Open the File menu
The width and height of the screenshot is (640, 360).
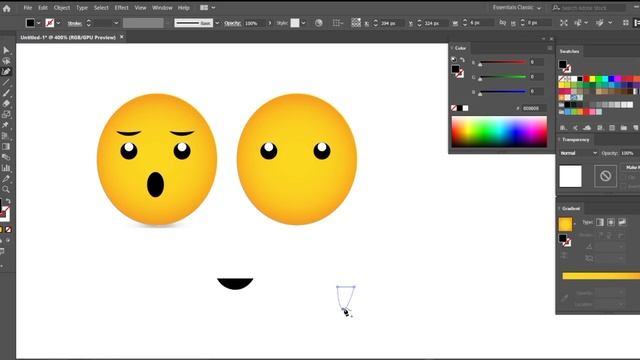click(27, 8)
